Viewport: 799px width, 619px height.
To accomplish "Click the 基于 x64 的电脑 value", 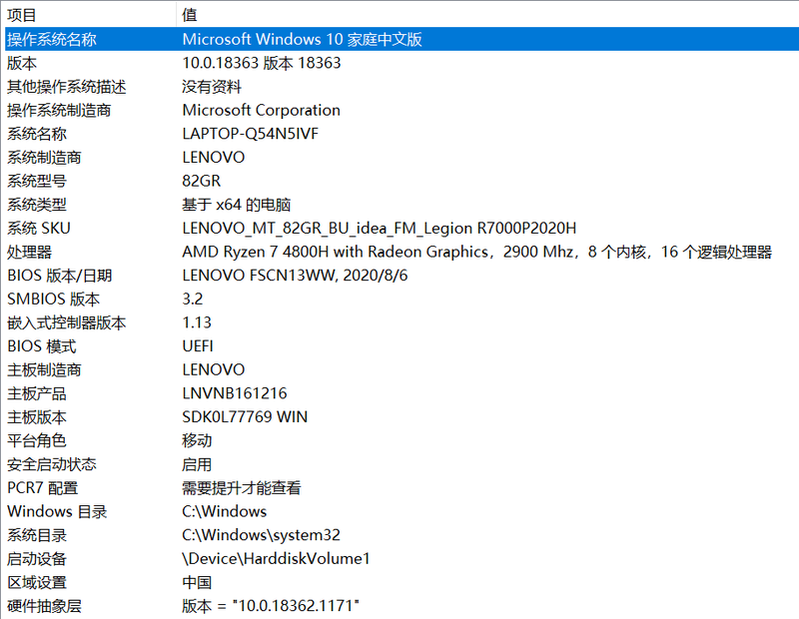I will point(236,205).
